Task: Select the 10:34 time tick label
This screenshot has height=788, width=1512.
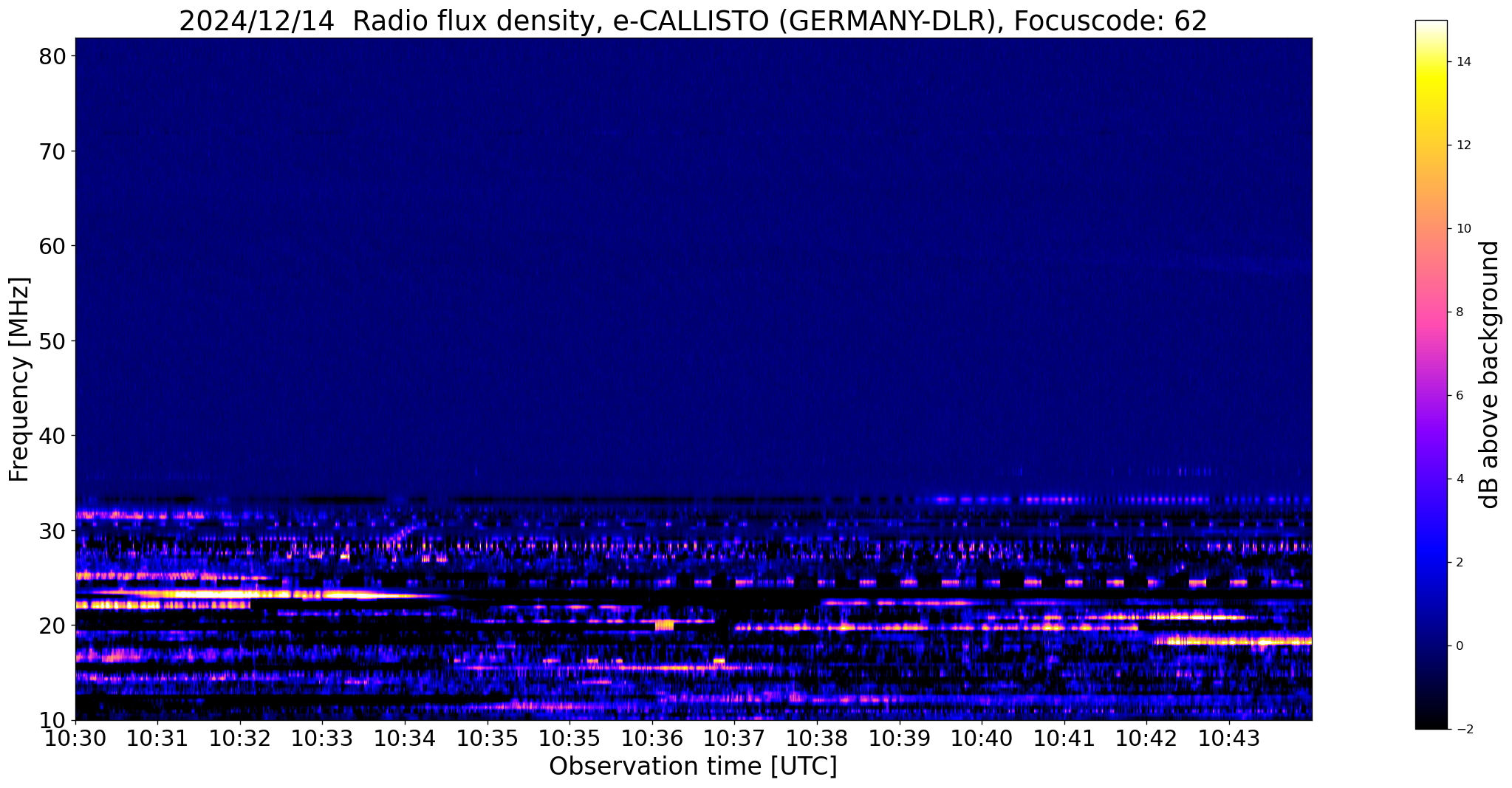Action: pos(405,739)
